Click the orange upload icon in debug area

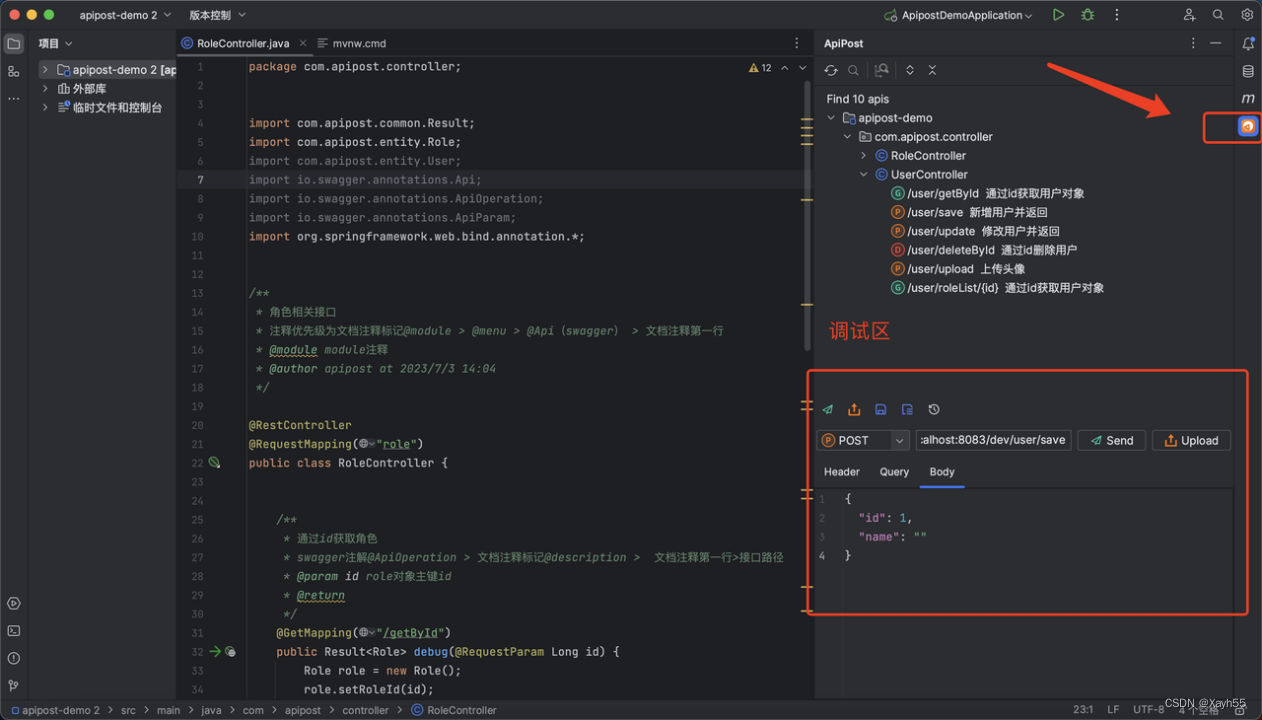point(854,409)
